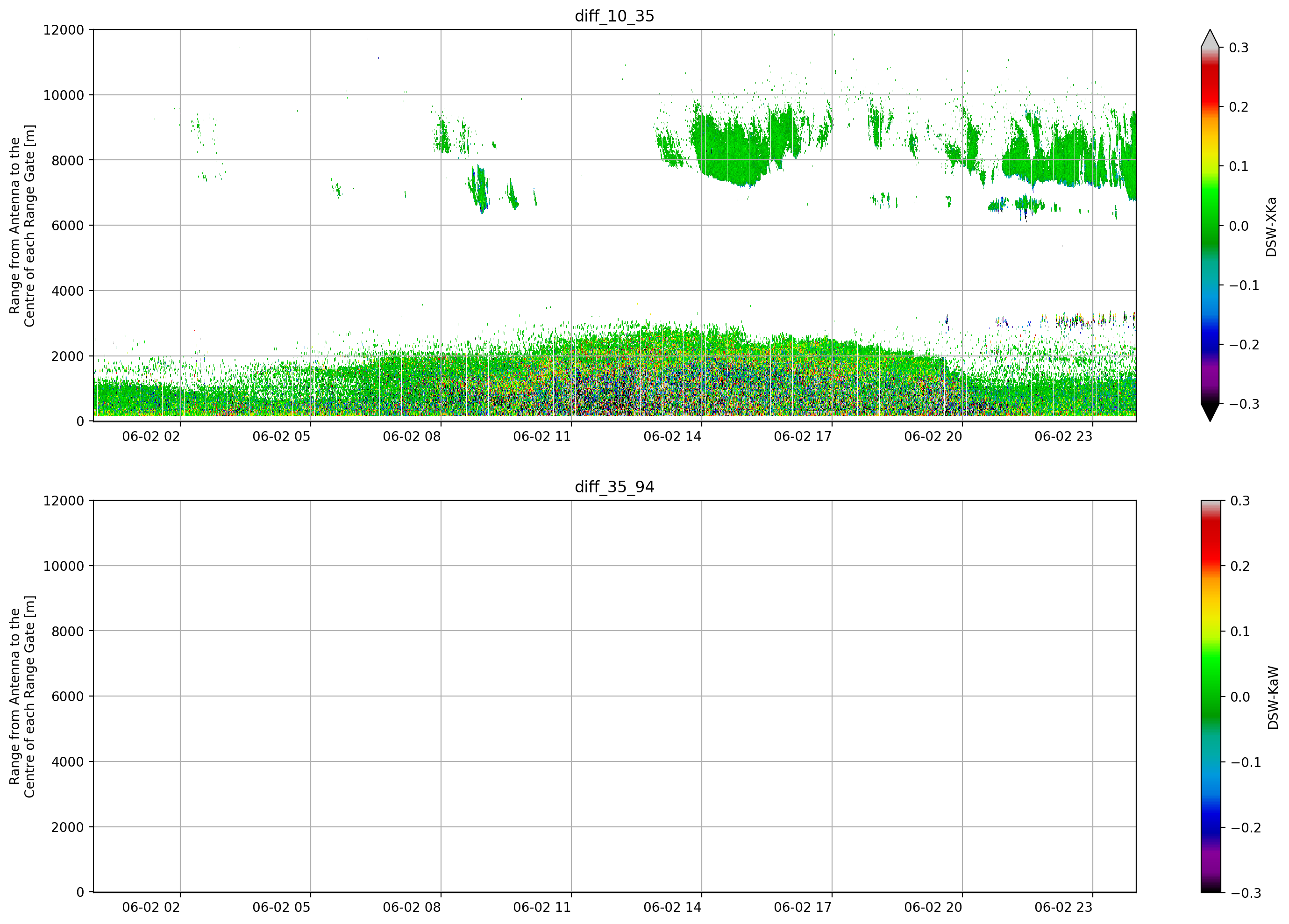The image size is (1289, 924).
Task: Click the 12000 y-axis label on top plot
Action: 64,30
